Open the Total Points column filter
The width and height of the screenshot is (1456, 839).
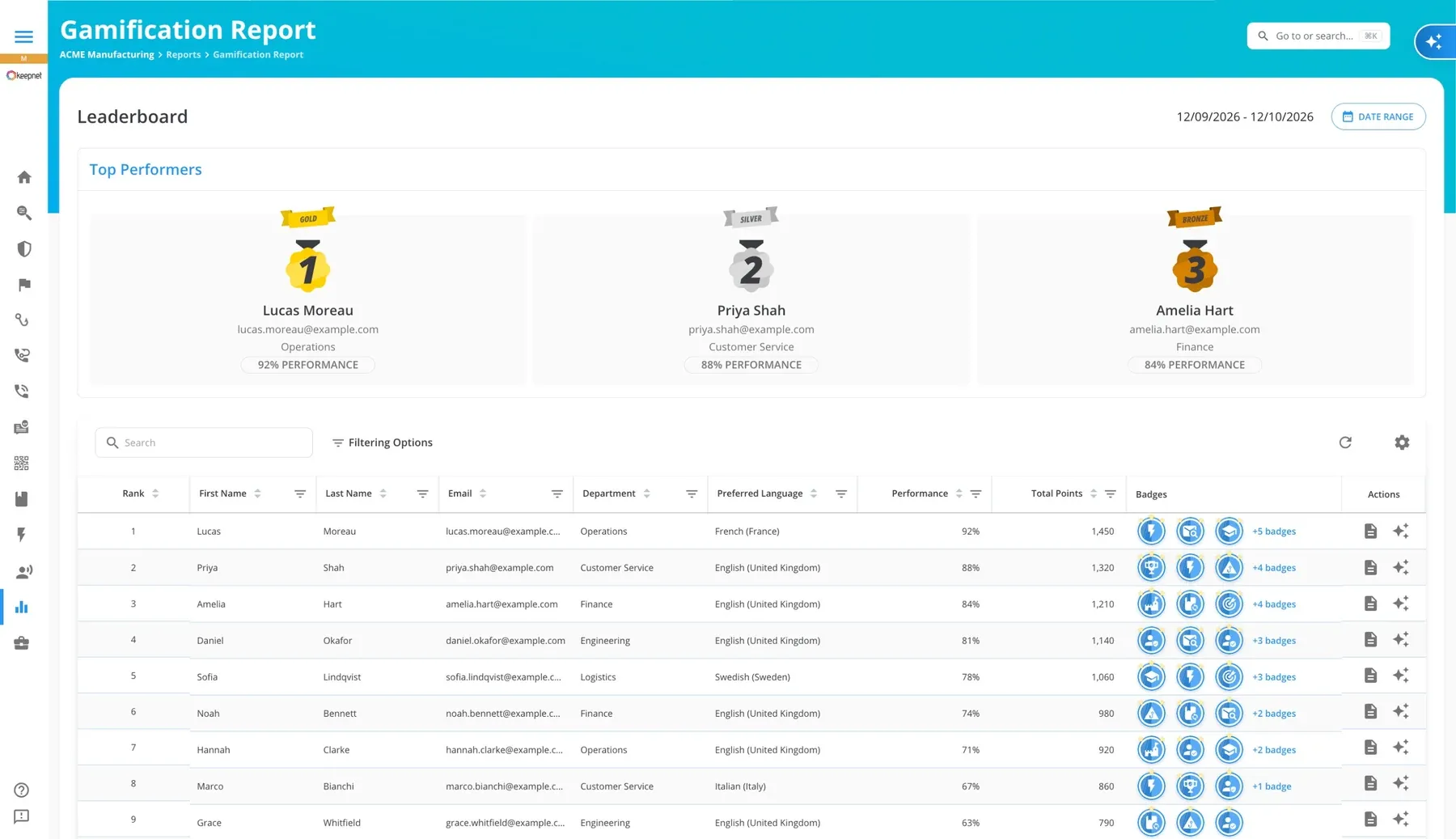pos(1111,494)
